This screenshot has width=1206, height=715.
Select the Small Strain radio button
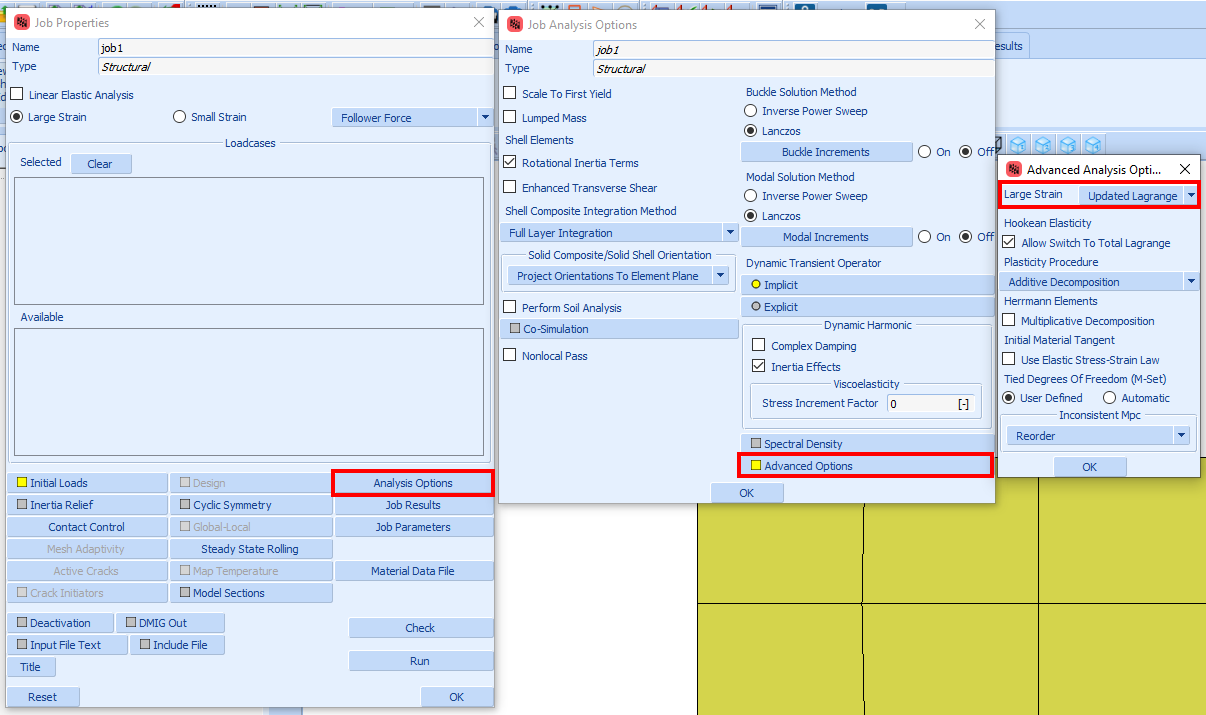click(180, 117)
